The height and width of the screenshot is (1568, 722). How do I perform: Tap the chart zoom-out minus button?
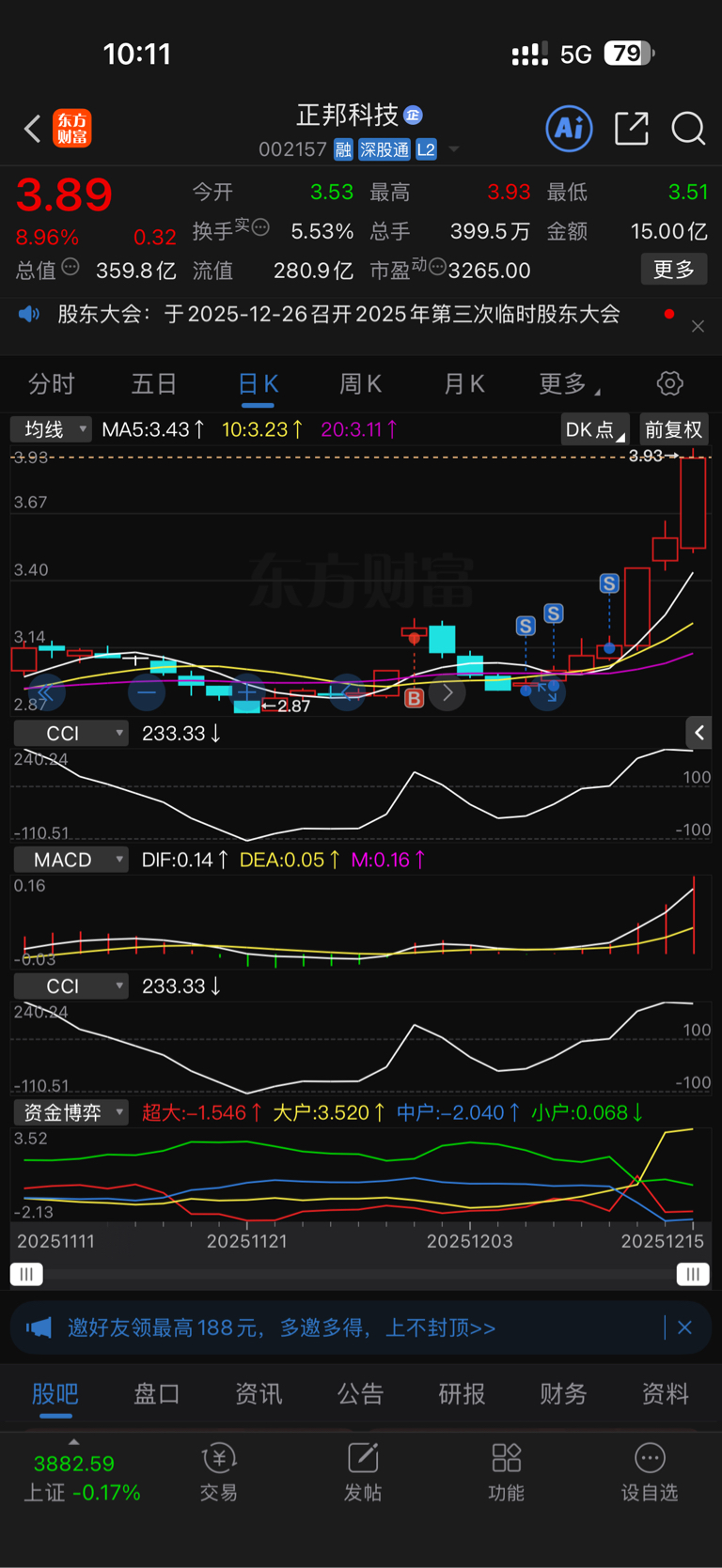(147, 693)
